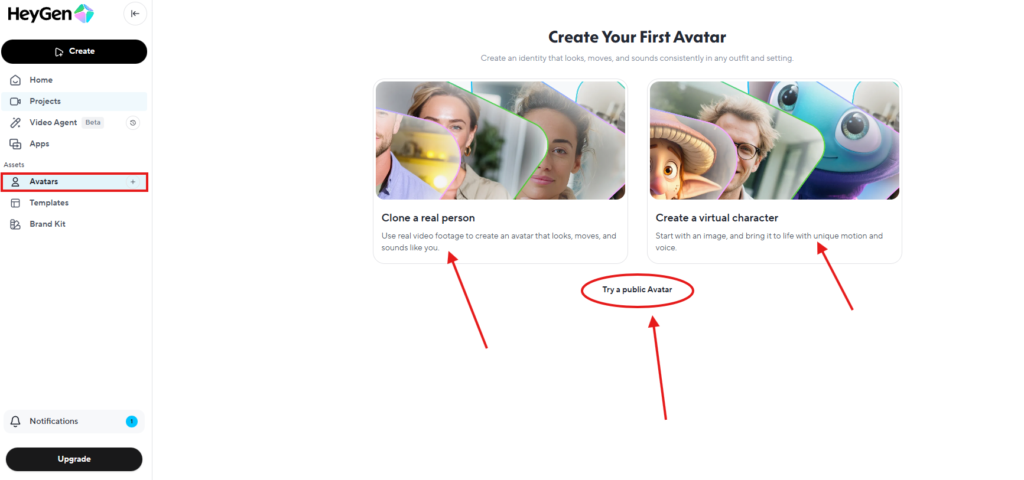This screenshot has width=1024, height=480.
Task: Click the Templates layout icon
Action: [16, 203]
